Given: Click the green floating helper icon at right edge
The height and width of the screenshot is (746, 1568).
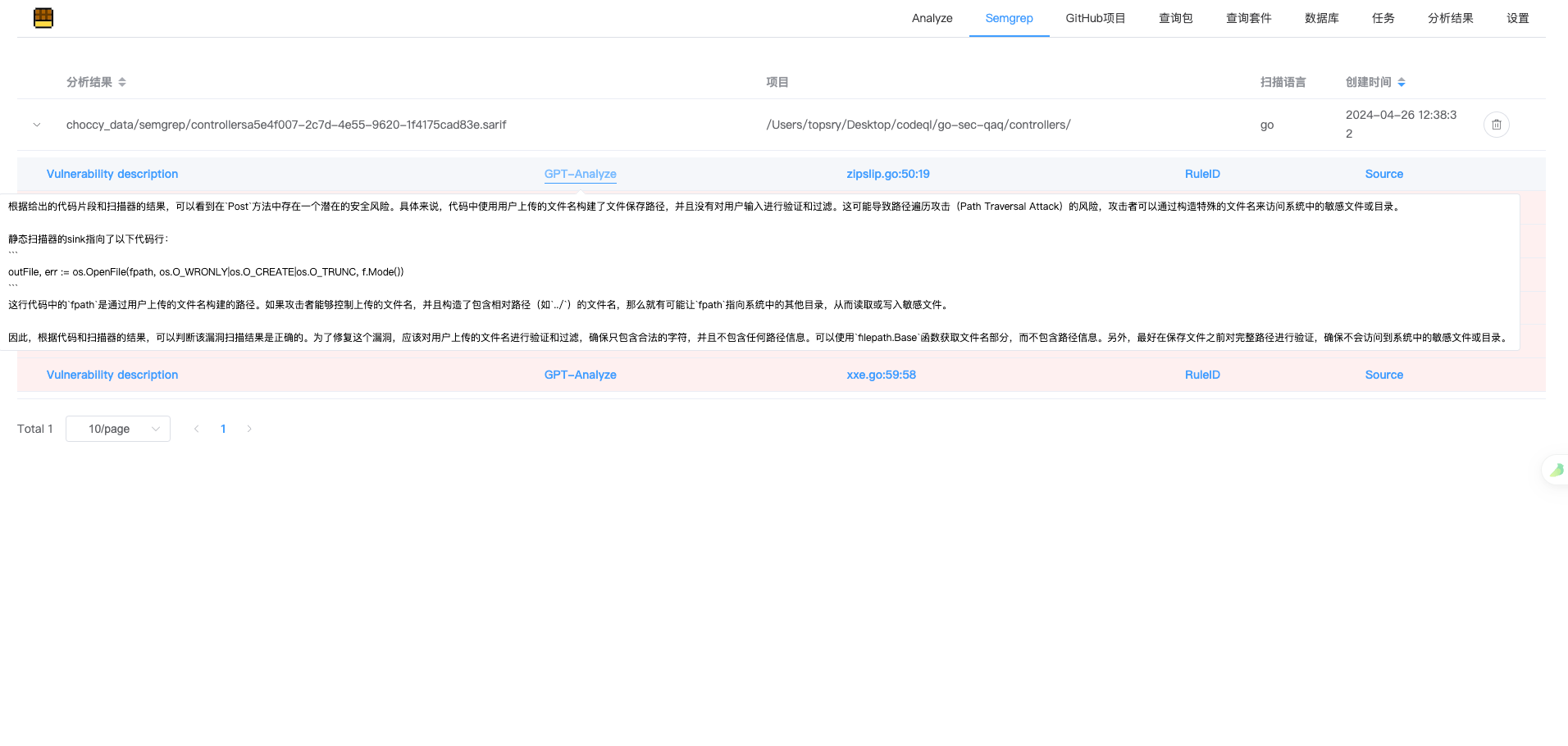Looking at the screenshot, I should tap(1556, 470).
